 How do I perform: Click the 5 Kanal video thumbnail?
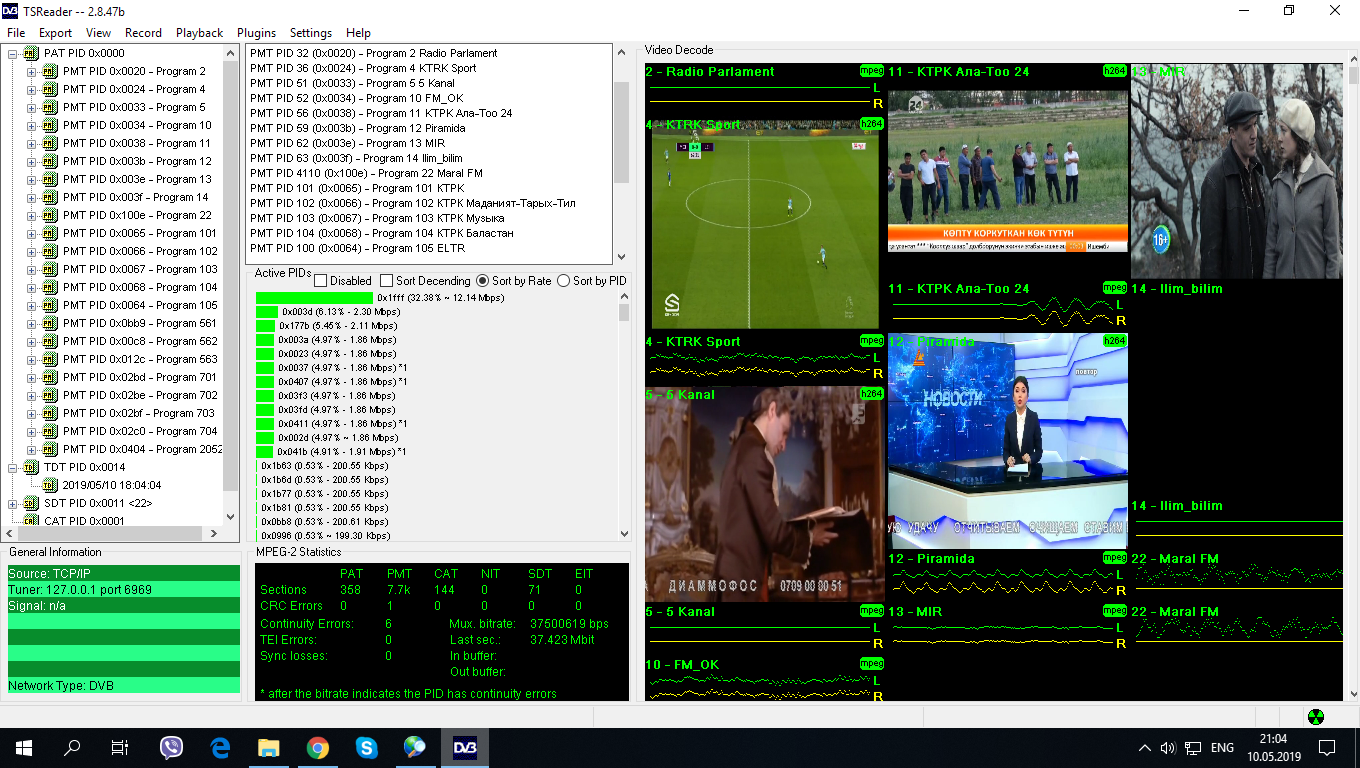click(x=764, y=494)
